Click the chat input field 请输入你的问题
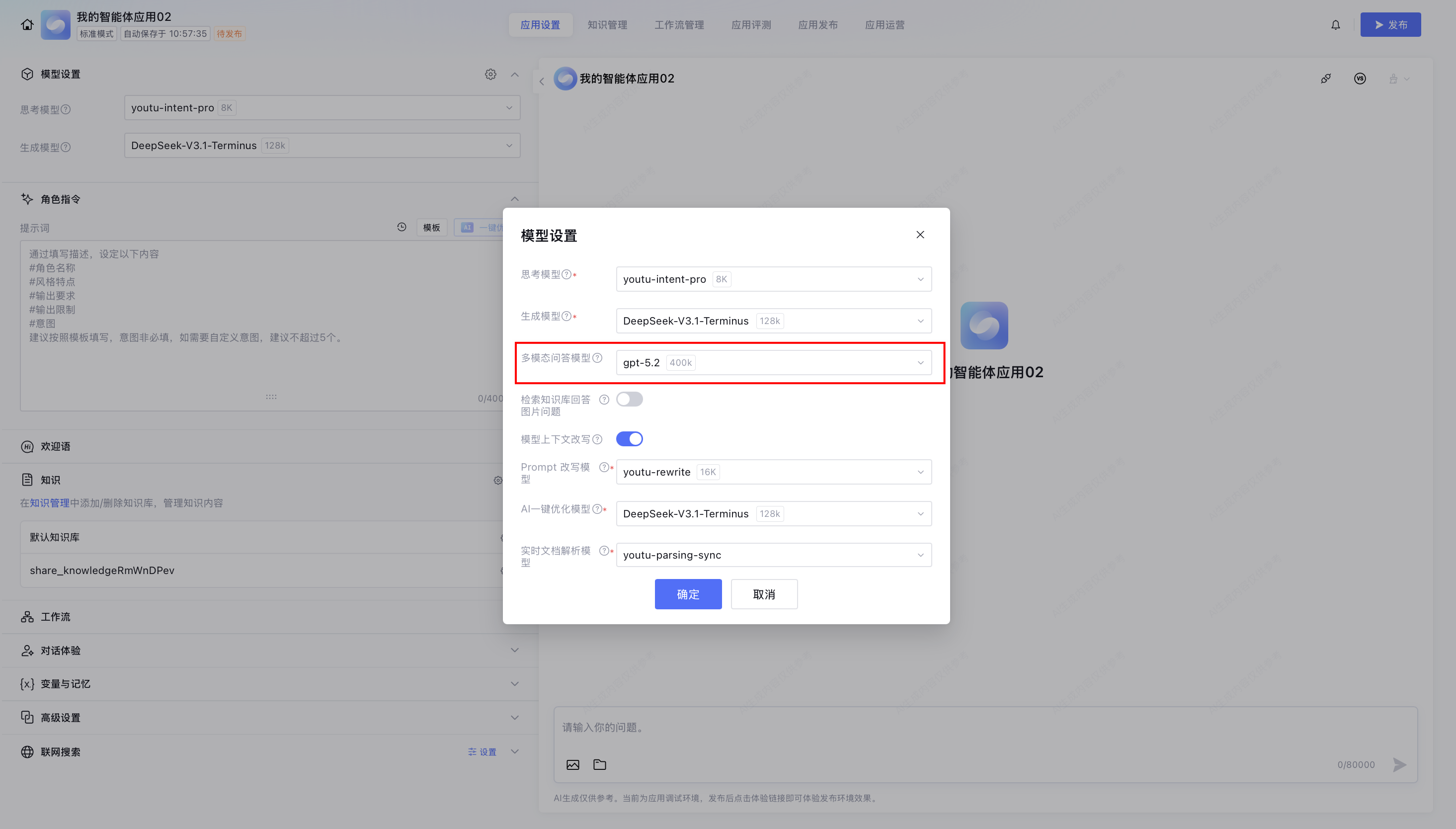The width and height of the screenshot is (1456, 829). click(968, 728)
